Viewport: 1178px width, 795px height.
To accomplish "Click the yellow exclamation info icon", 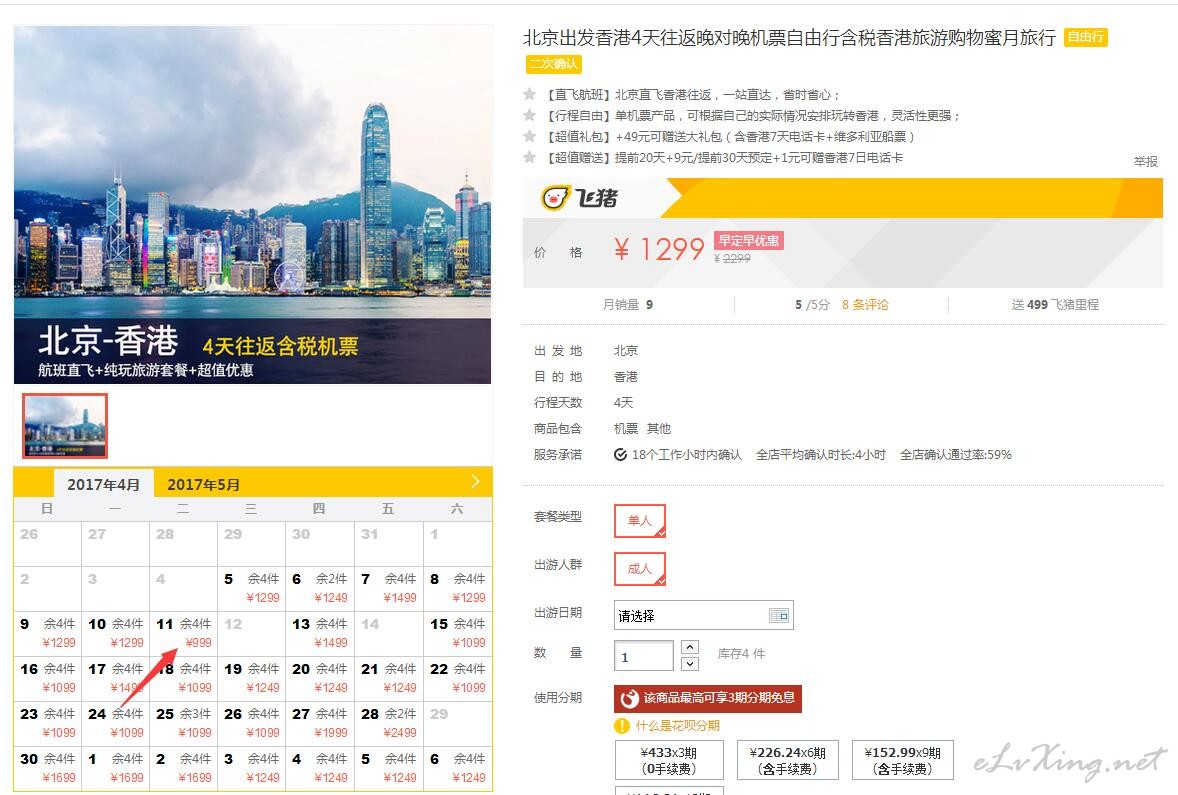I will [x=622, y=726].
